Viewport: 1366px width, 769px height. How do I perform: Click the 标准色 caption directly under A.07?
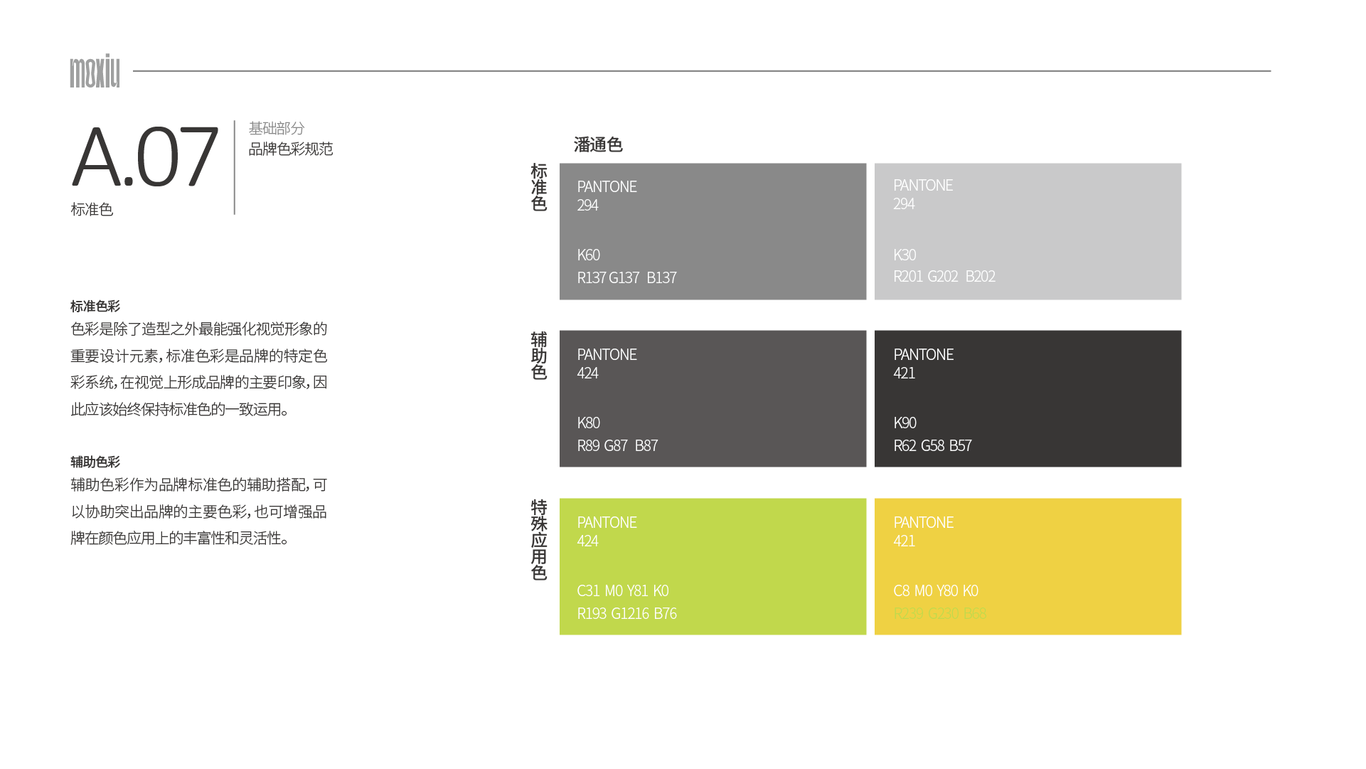pos(92,210)
